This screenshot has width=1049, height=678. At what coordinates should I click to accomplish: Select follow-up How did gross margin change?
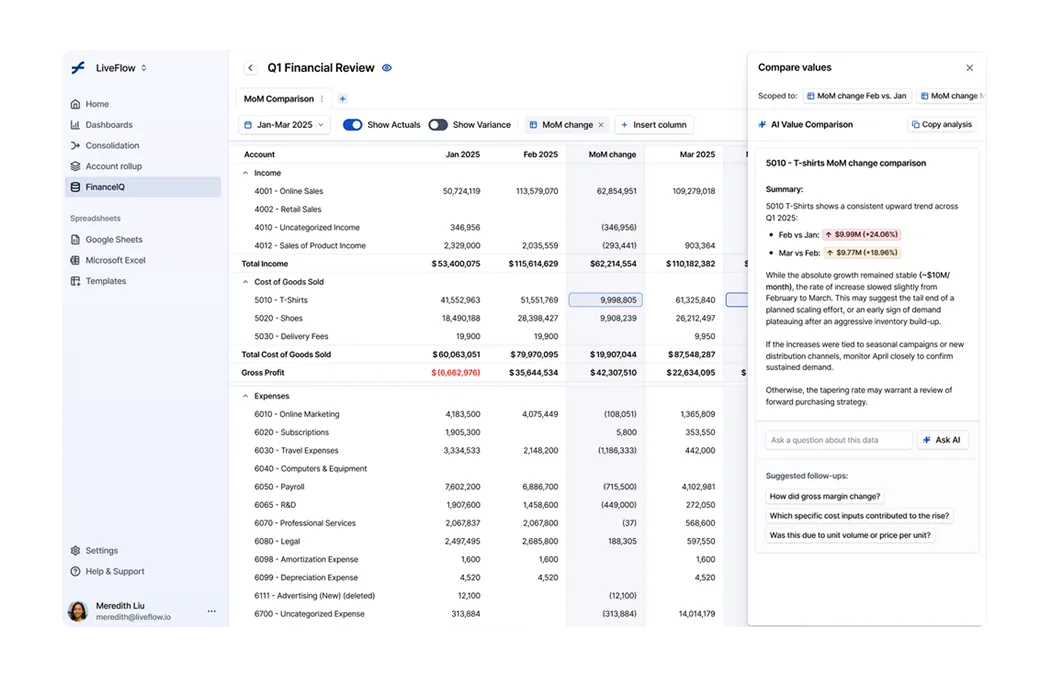824,497
